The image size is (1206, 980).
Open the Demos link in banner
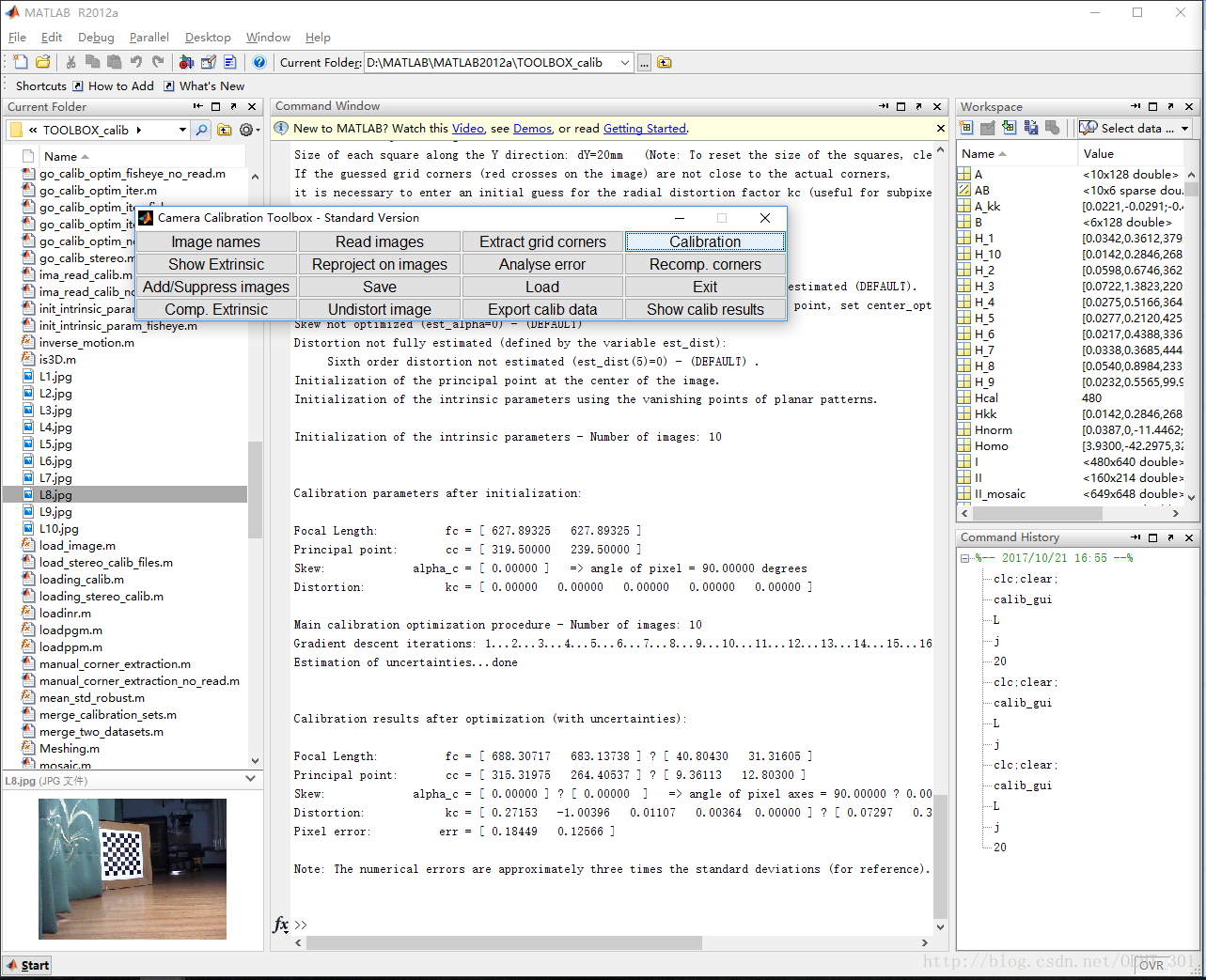[532, 129]
